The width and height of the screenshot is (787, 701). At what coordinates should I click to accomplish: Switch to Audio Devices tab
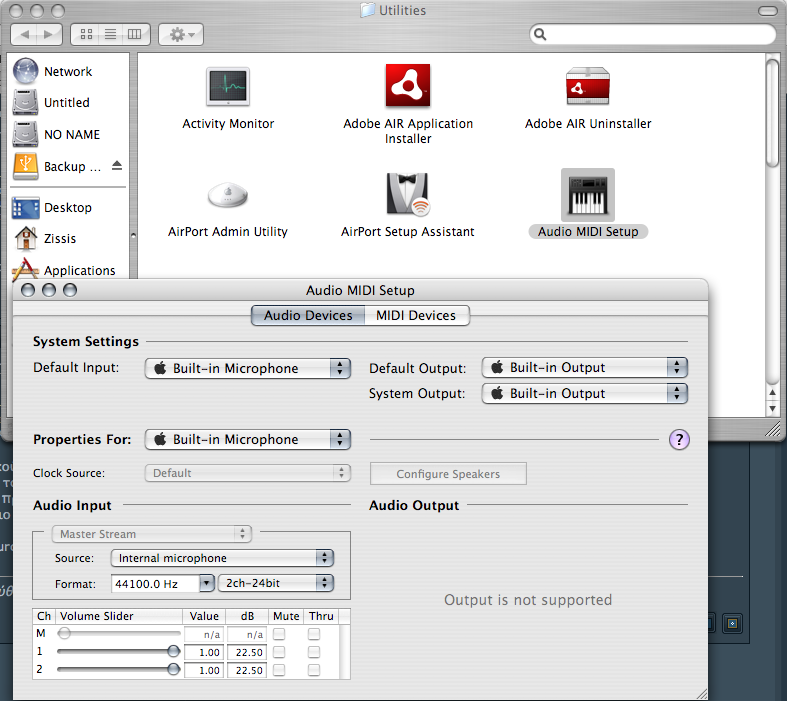(308, 315)
